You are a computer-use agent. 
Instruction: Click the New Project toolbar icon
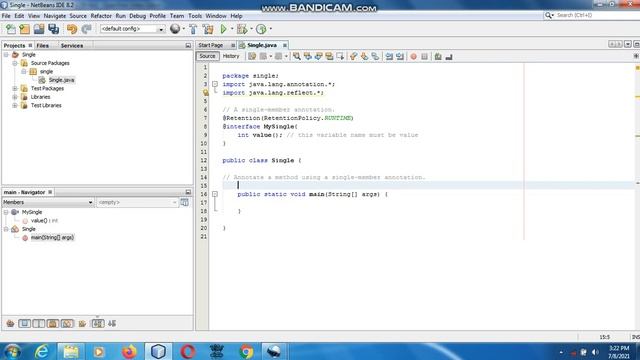point(24,29)
